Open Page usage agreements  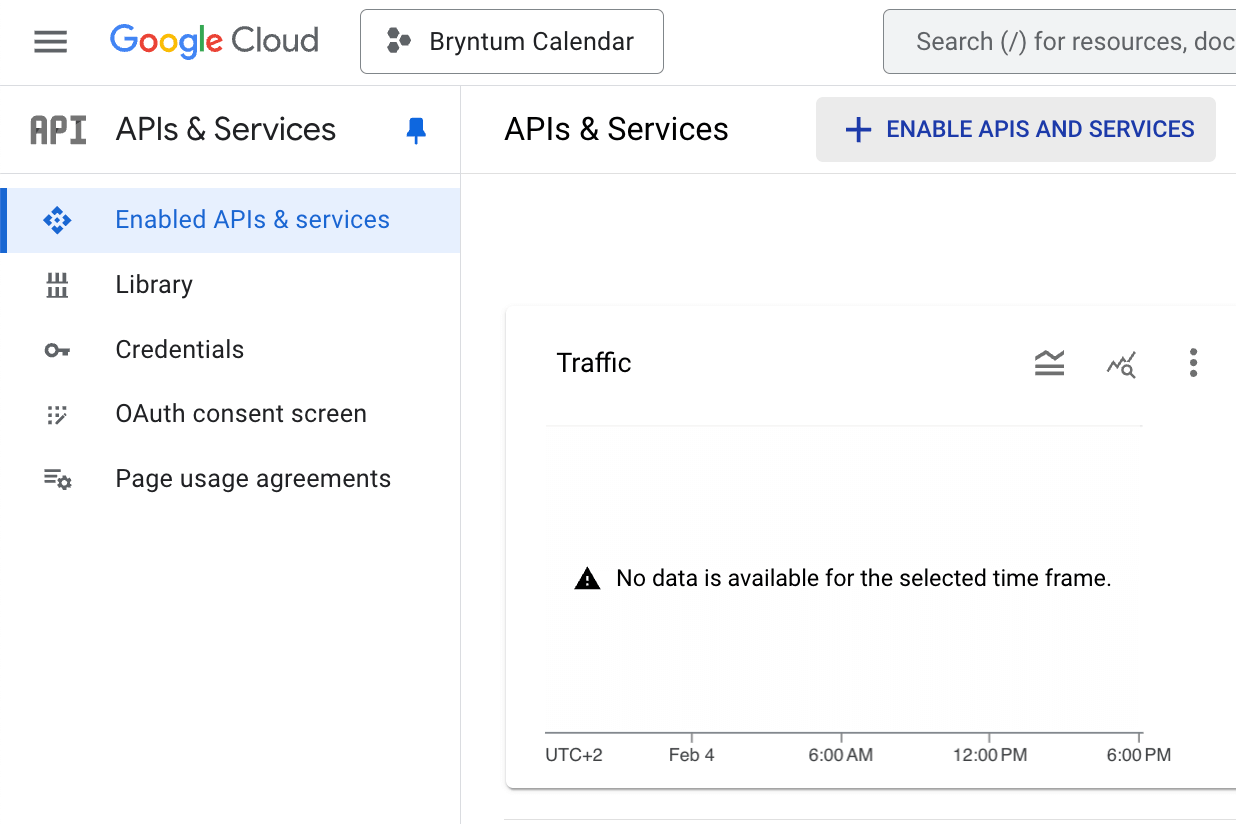point(231,479)
